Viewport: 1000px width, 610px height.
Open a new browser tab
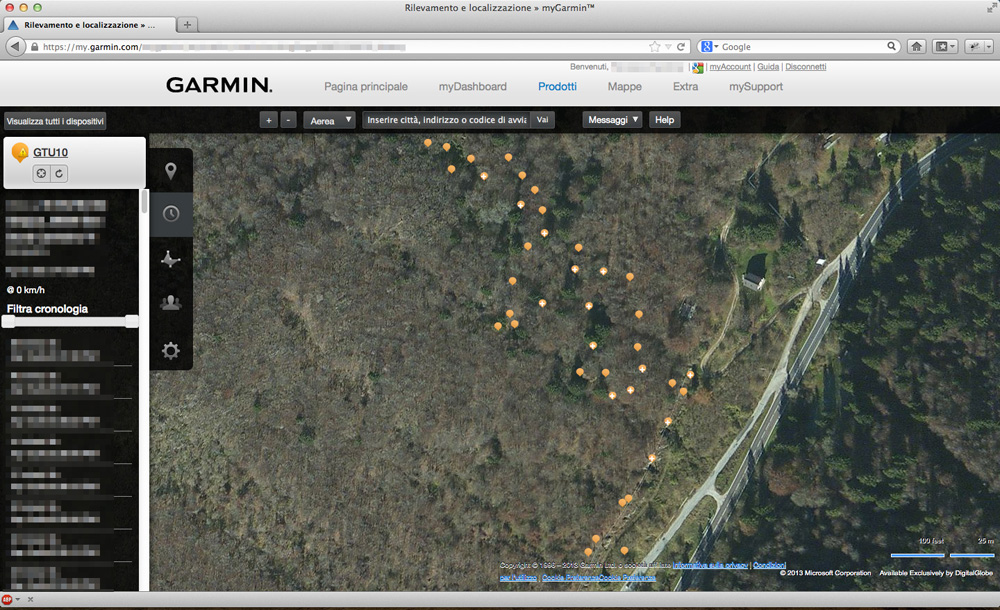(x=188, y=25)
